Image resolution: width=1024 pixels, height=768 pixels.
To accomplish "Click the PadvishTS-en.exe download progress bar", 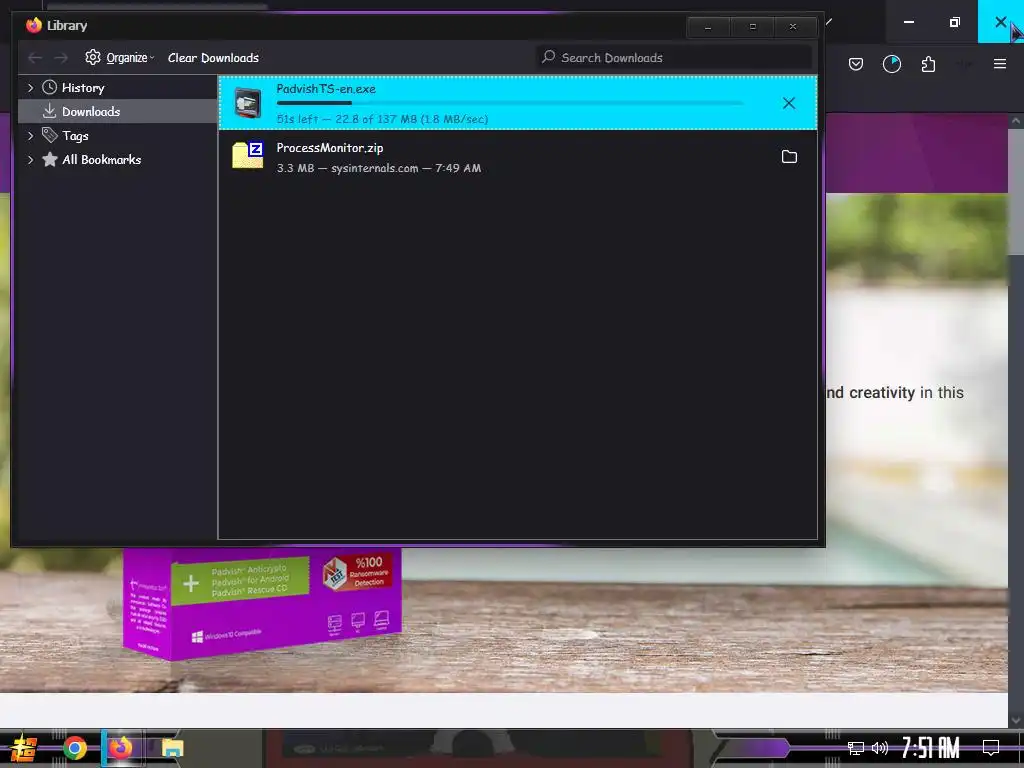I will pos(509,103).
